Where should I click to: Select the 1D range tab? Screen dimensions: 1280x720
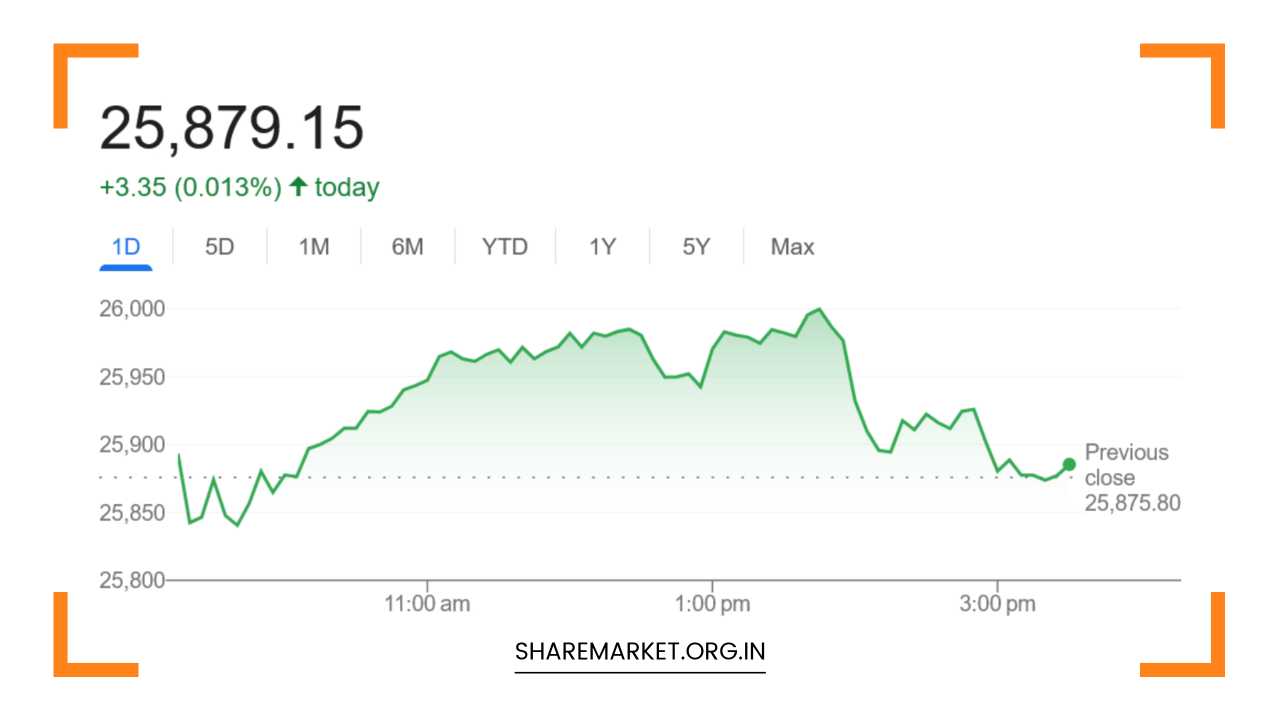(x=126, y=247)
